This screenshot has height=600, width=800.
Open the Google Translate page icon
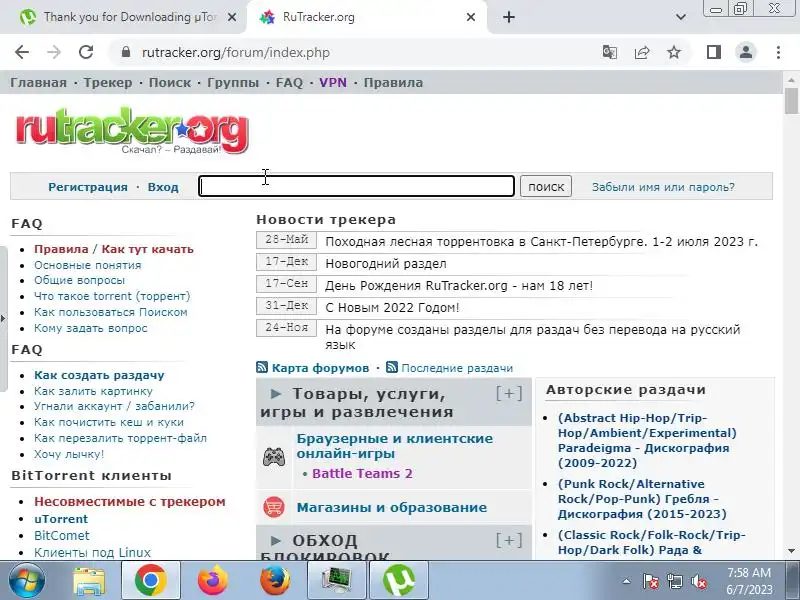(x=610, y=52)
